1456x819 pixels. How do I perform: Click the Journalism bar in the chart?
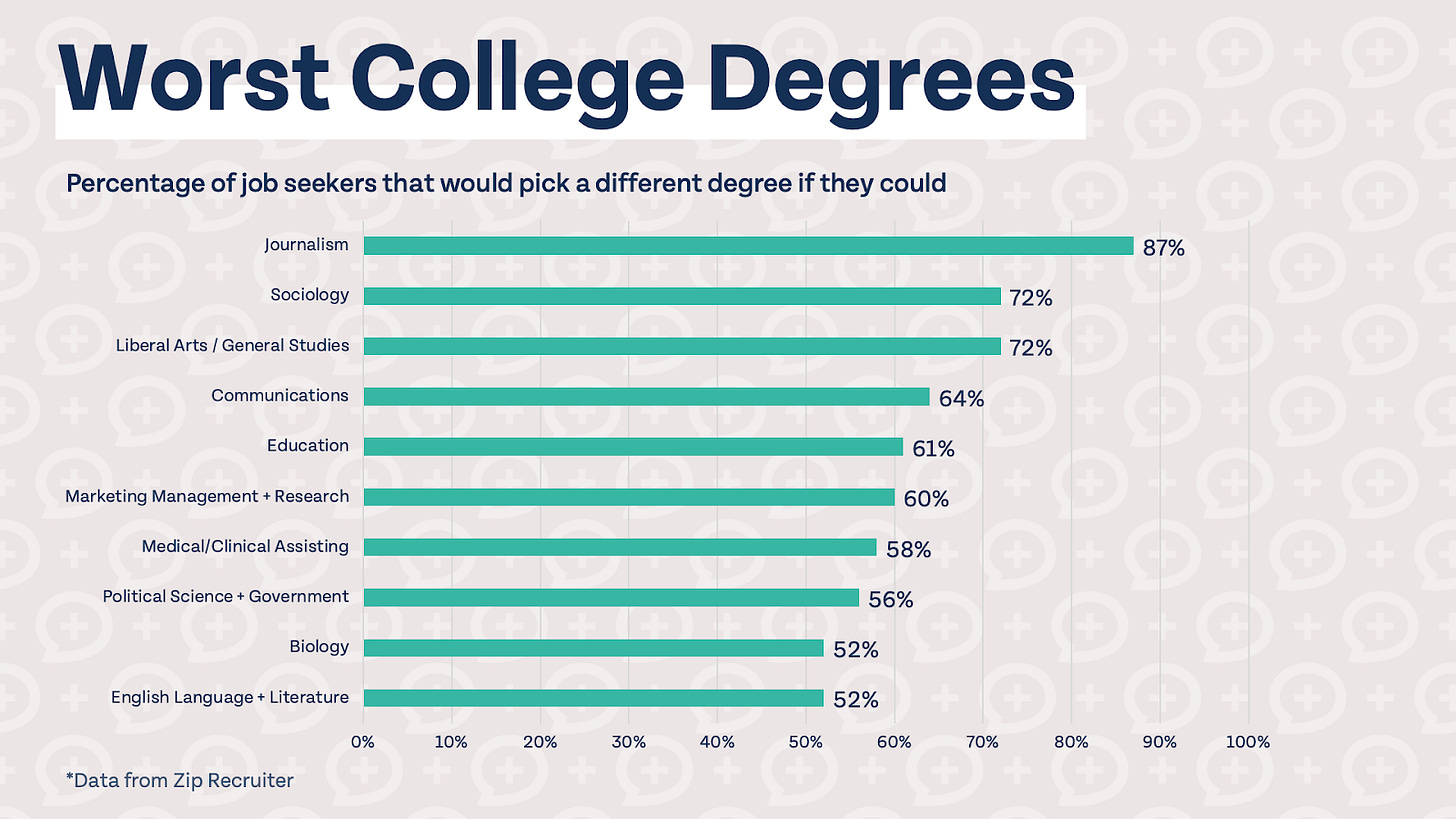[748, 246]
